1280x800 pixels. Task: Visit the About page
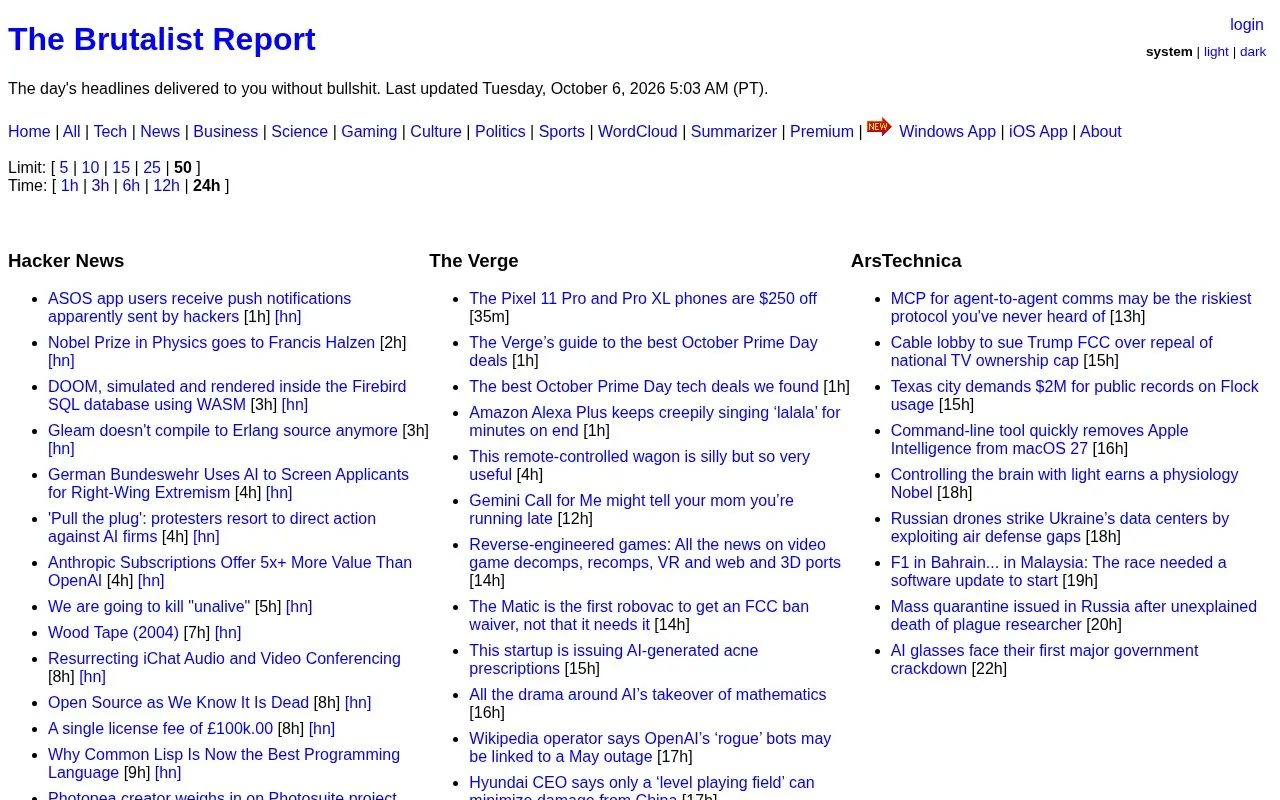(1101, 132)
